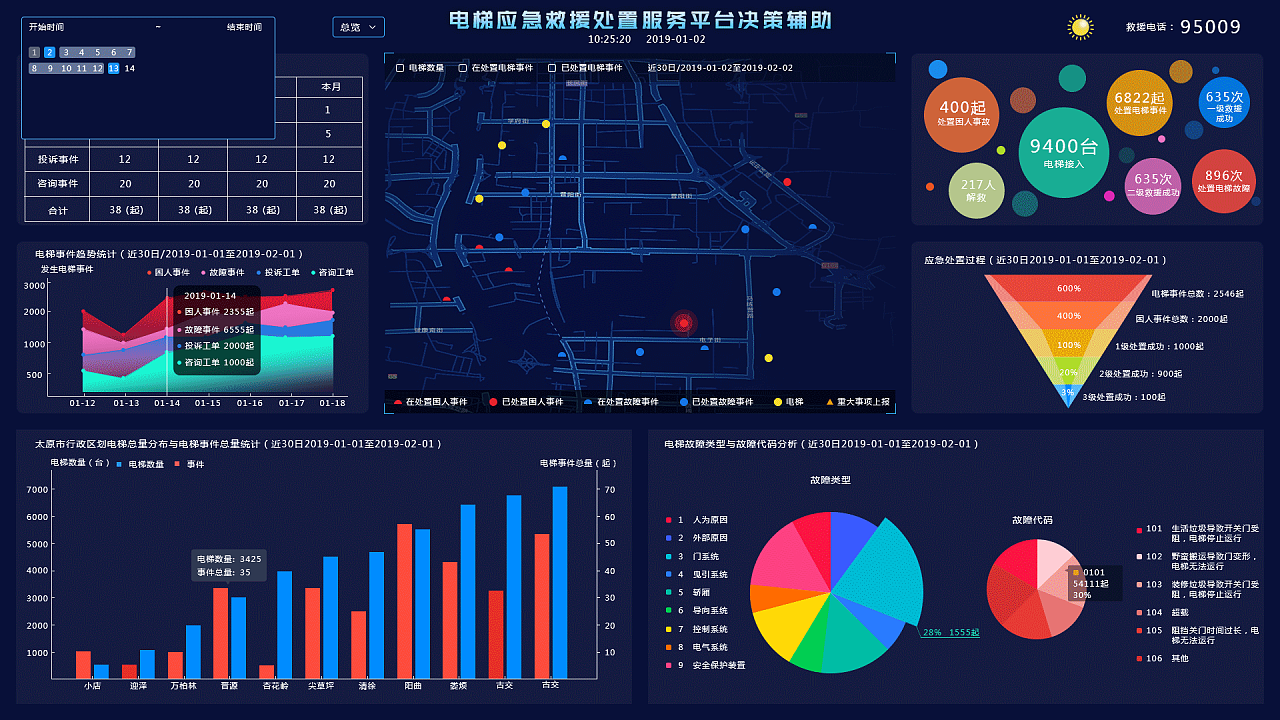Click the 9400台 elevator access bubble
This screenshot has height=720, width=1280.
click(1063, 152)
